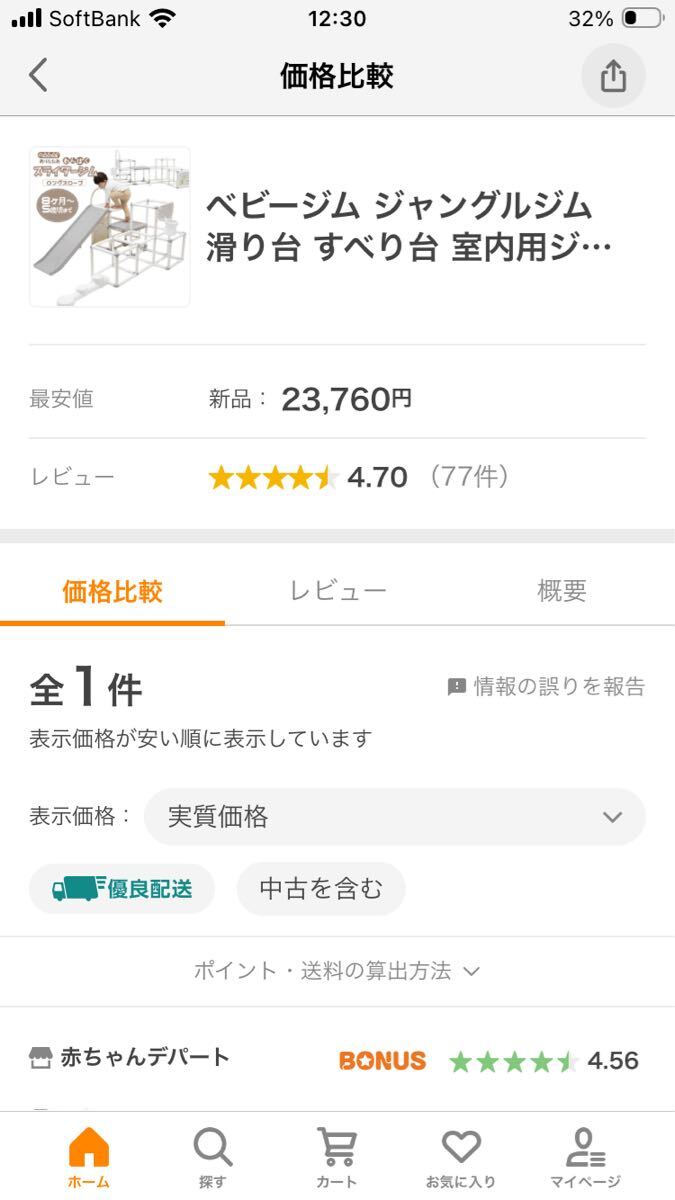675x1200 pixels.
Task: Tap the share icon button
Action: click(613, 76)
